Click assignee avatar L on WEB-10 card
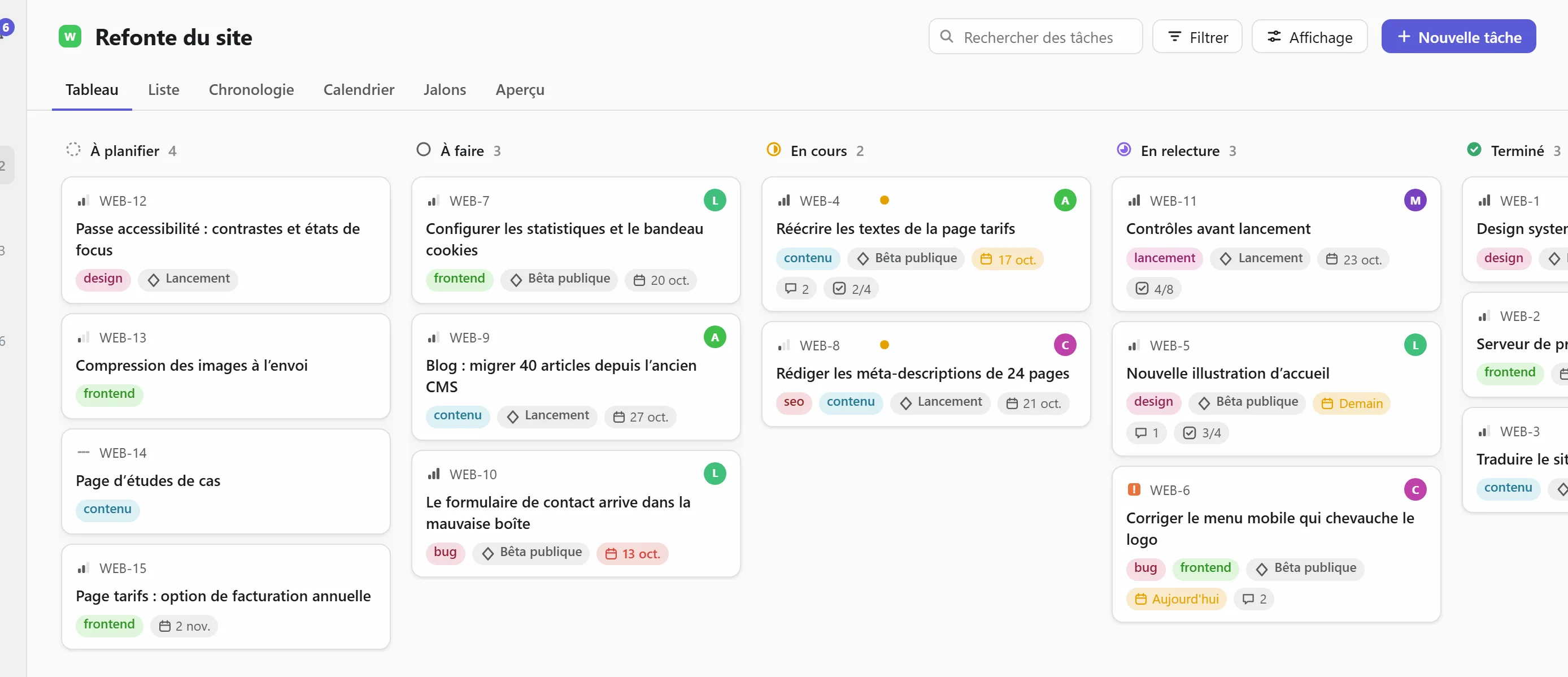 click(715, 474)
